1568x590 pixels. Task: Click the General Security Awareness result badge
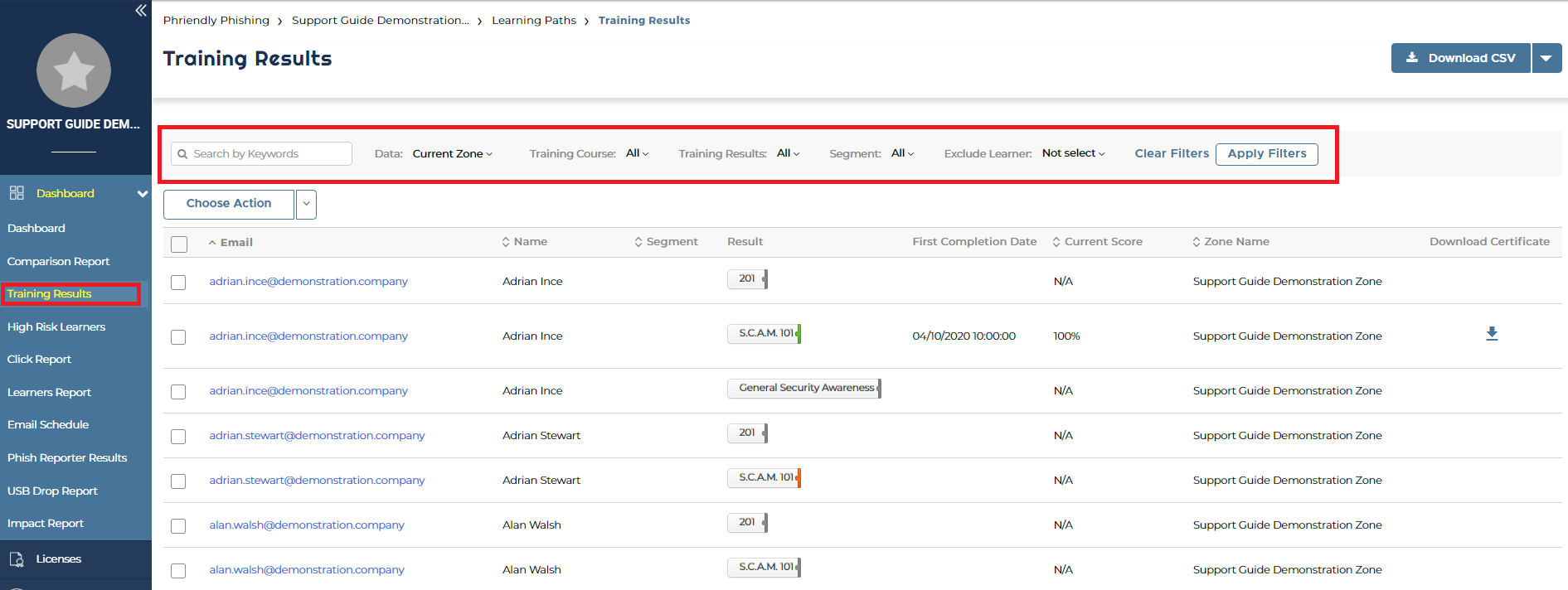804,388
